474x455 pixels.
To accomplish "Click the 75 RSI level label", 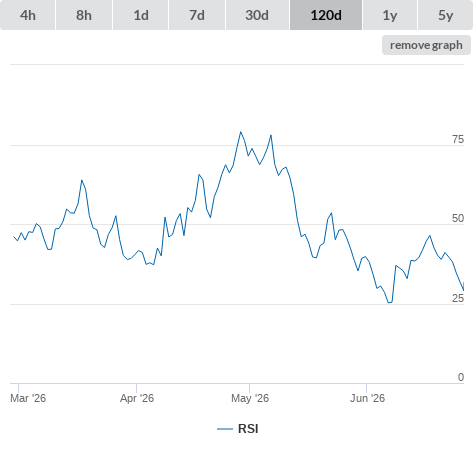I will pos(458,139).
